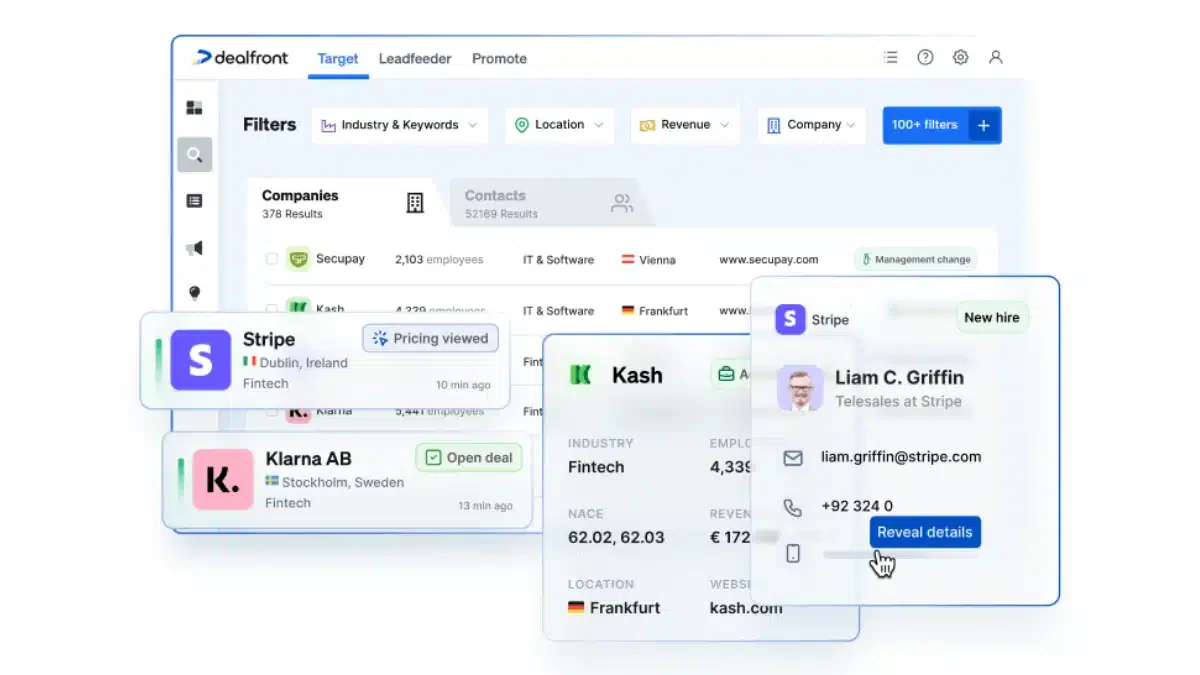The image size is (1200, 675).
Task: Click liam.griffin@stripe.com email address
Action: (901, 456)
